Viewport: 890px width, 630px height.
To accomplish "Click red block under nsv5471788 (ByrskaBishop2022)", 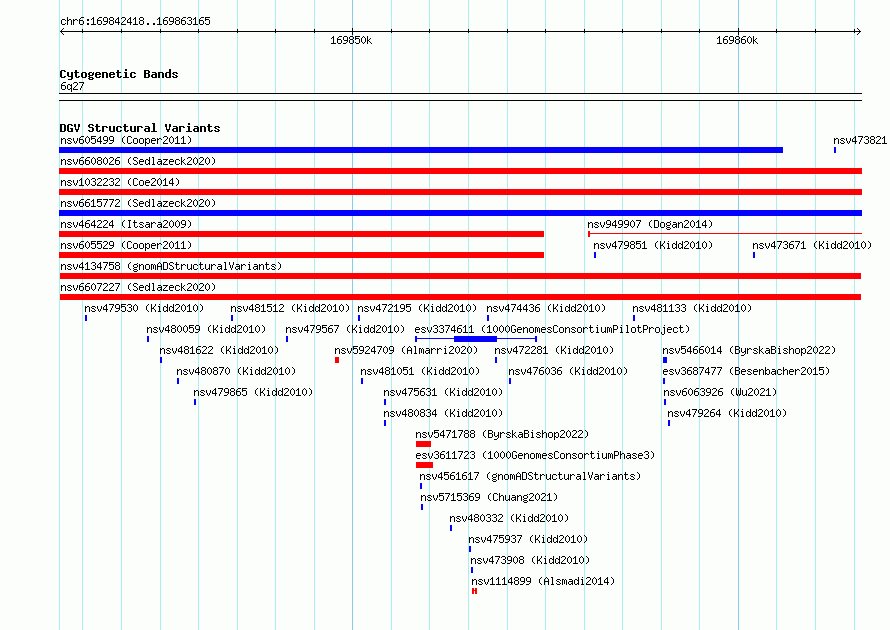I will pyautogui.click(x=423, y=444).
